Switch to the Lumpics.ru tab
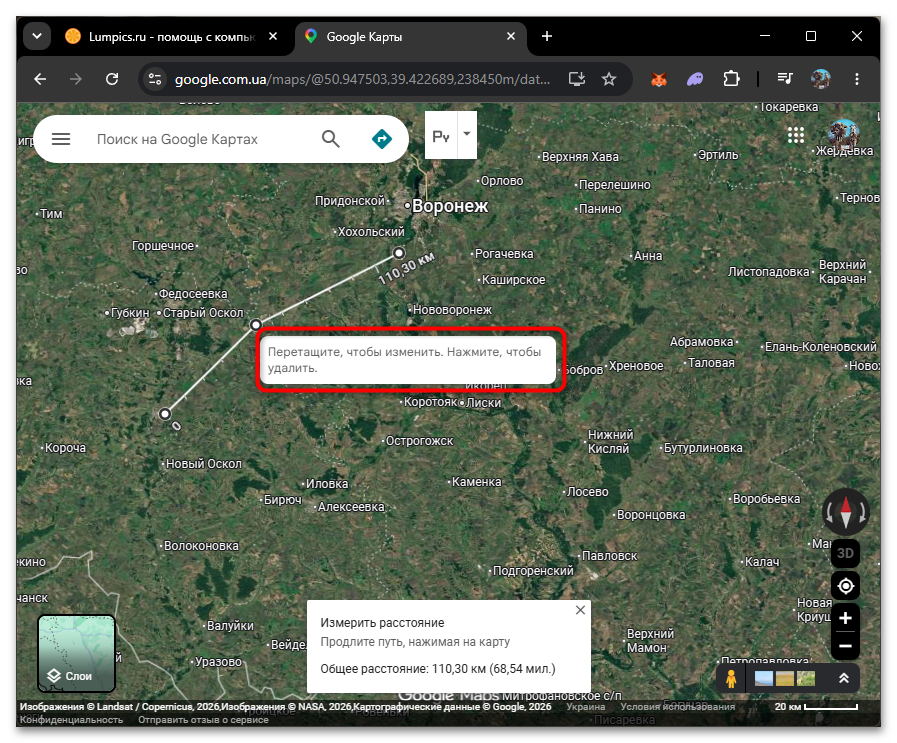Image resolution: width=897 pixels, height=743 pixels. pos(172,37)
